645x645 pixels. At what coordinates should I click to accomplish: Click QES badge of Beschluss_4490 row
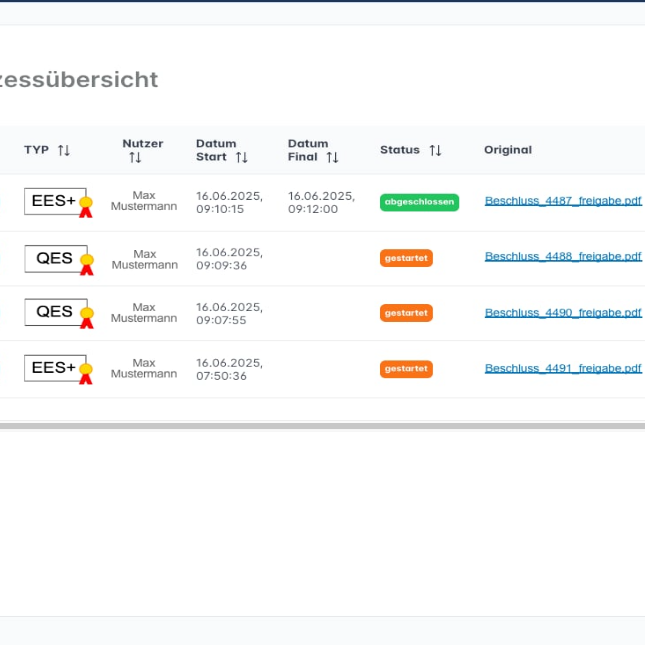coord(59,313)
